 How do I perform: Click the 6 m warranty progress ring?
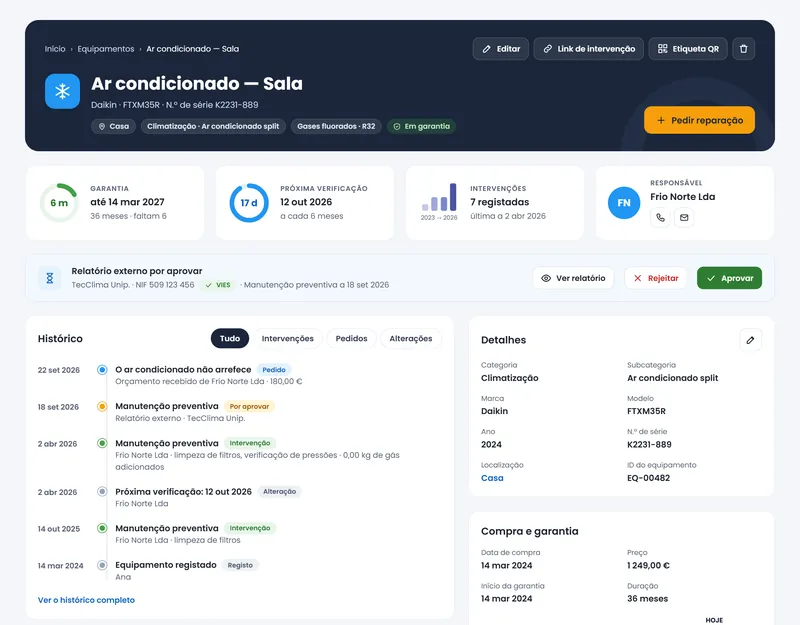(59, 203)
